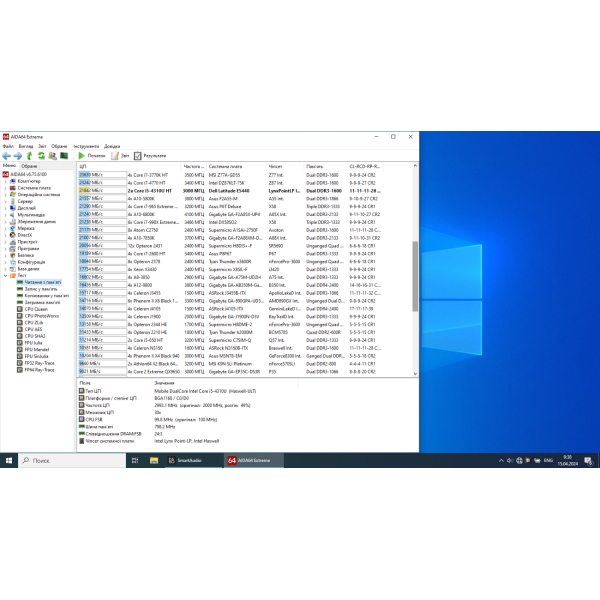Collapse the Тест tree node
This screenshot has width=600, height=600.
pyautogui.click(x=5, y=276)
